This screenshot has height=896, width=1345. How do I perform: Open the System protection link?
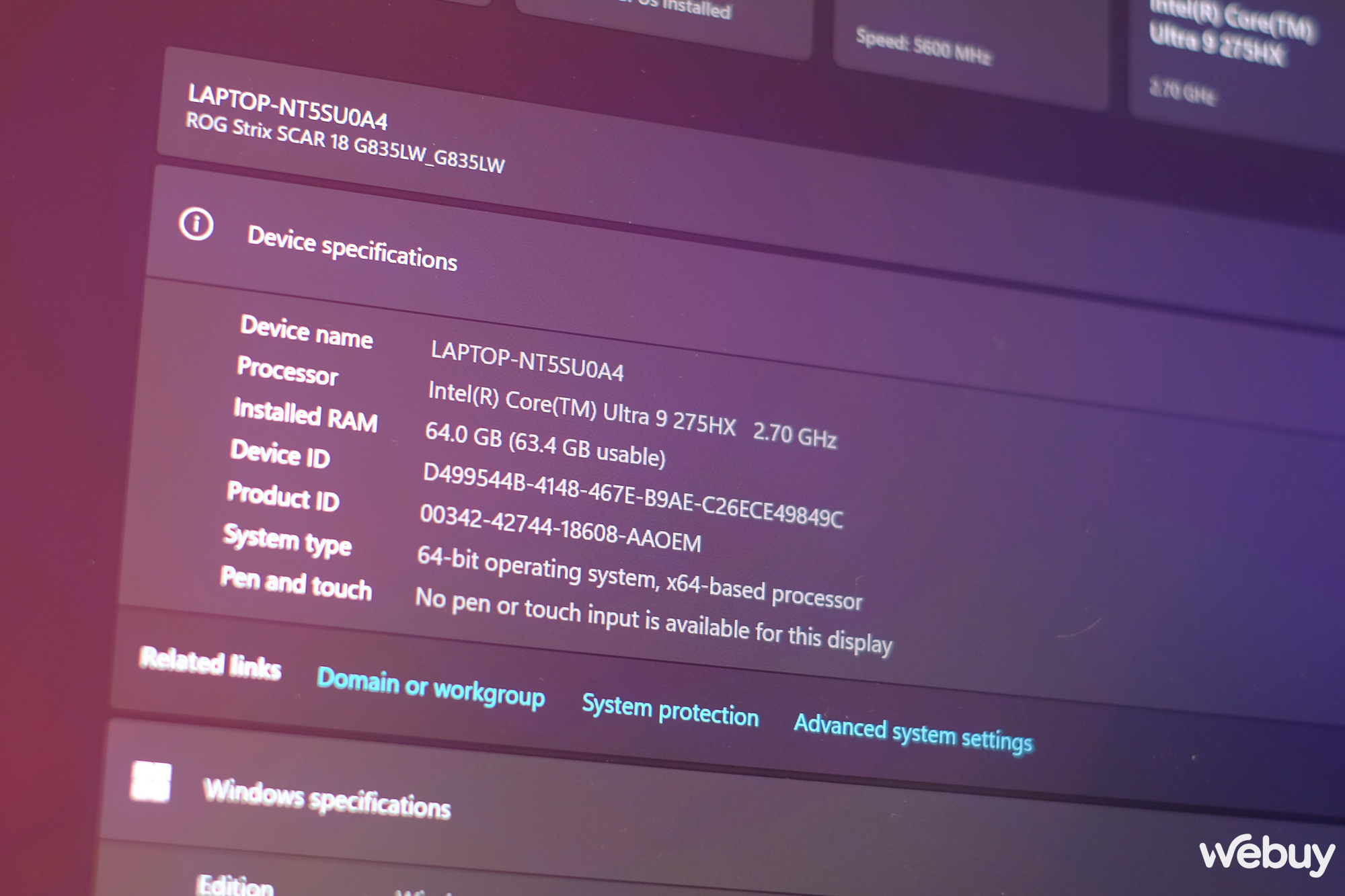(x=670, y=710)
